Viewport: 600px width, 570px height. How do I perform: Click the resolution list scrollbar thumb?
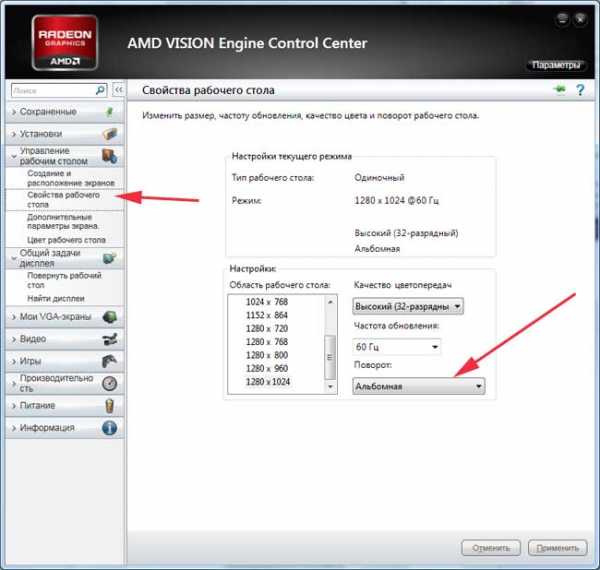[330, 357]
